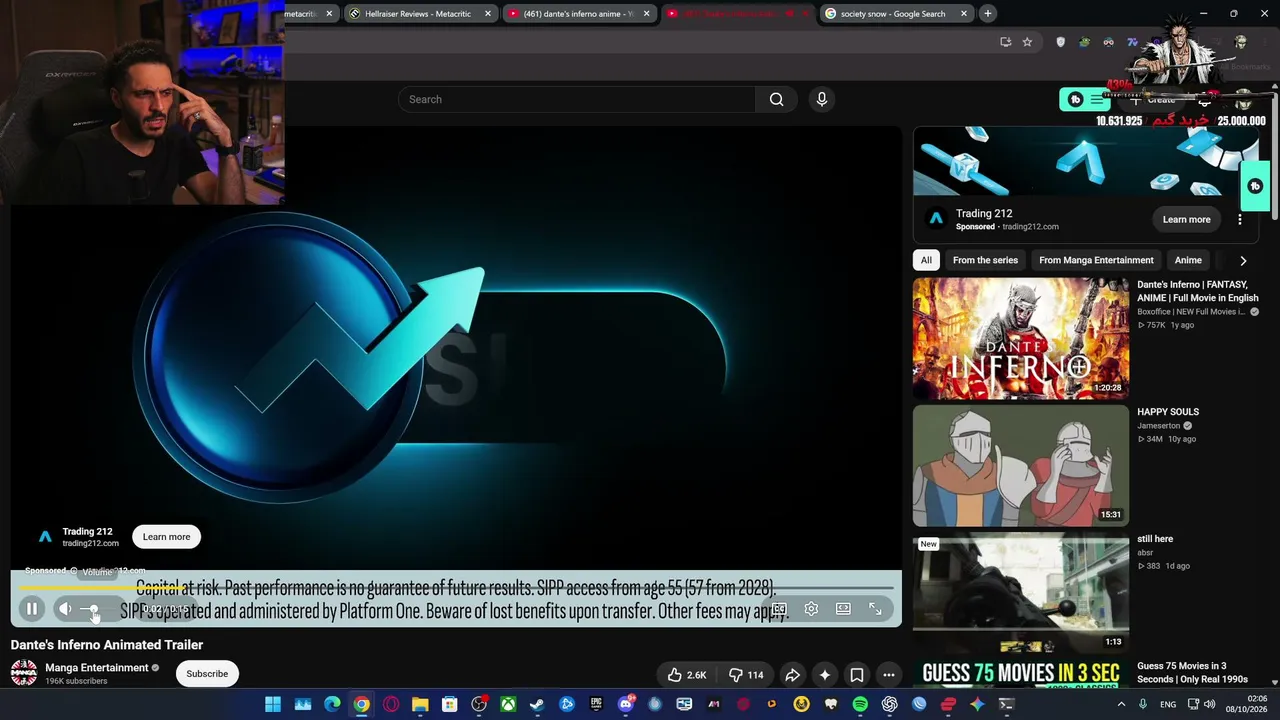Share the video with the arrow icon
Image resolution: width=1280 pixels, height=720 pixels.
click(x=792, y=675)
